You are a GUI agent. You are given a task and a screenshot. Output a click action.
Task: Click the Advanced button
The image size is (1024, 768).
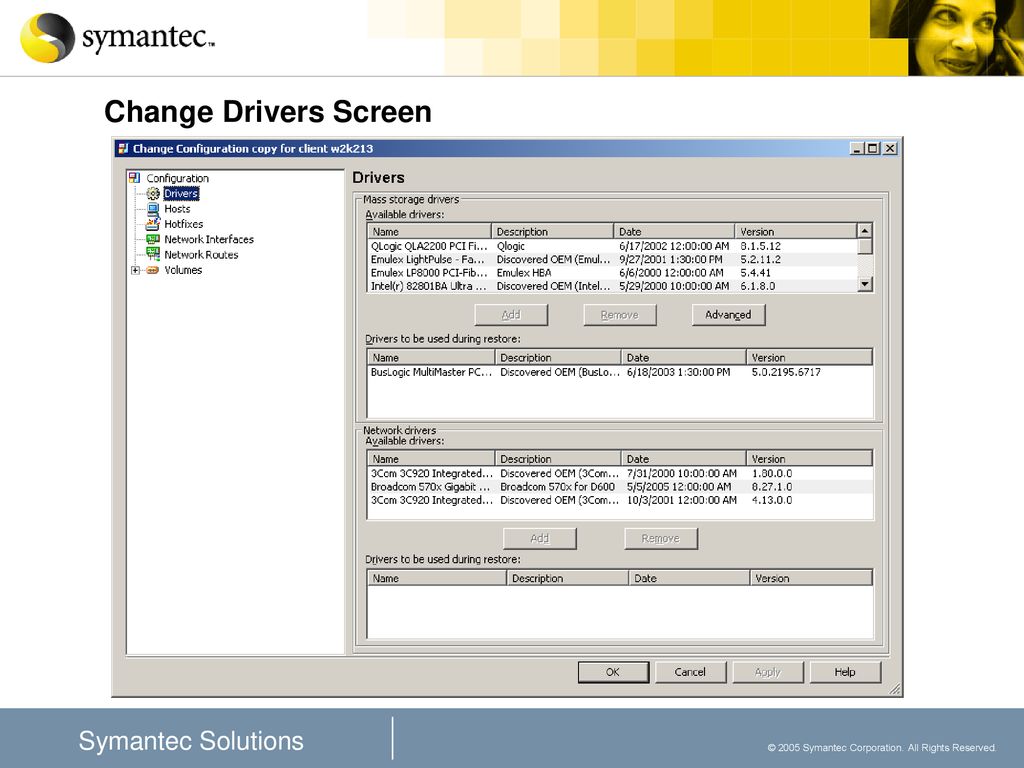click(728, 315)
